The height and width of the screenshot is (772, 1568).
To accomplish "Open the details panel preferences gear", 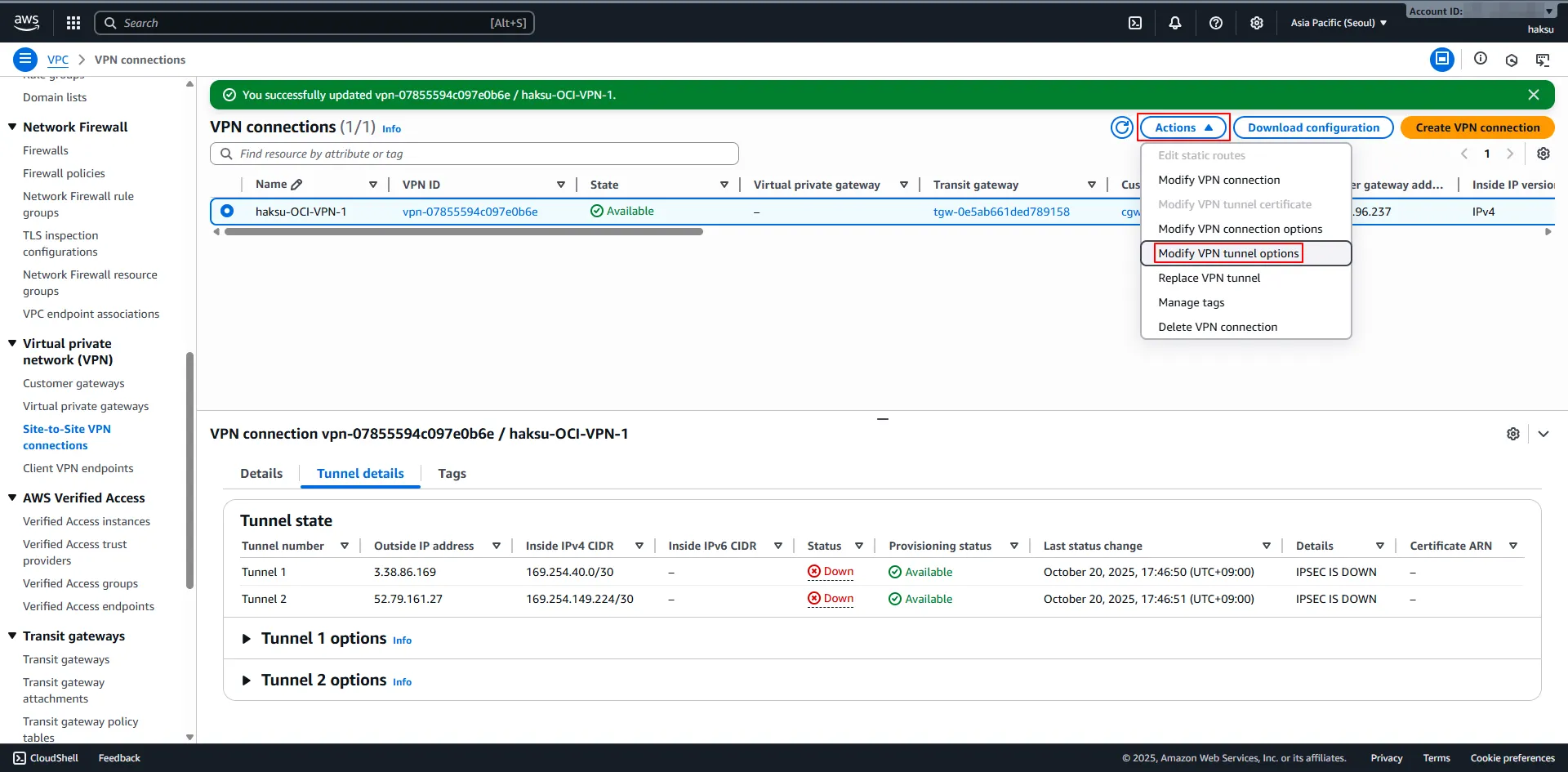I will (1513, 434).
